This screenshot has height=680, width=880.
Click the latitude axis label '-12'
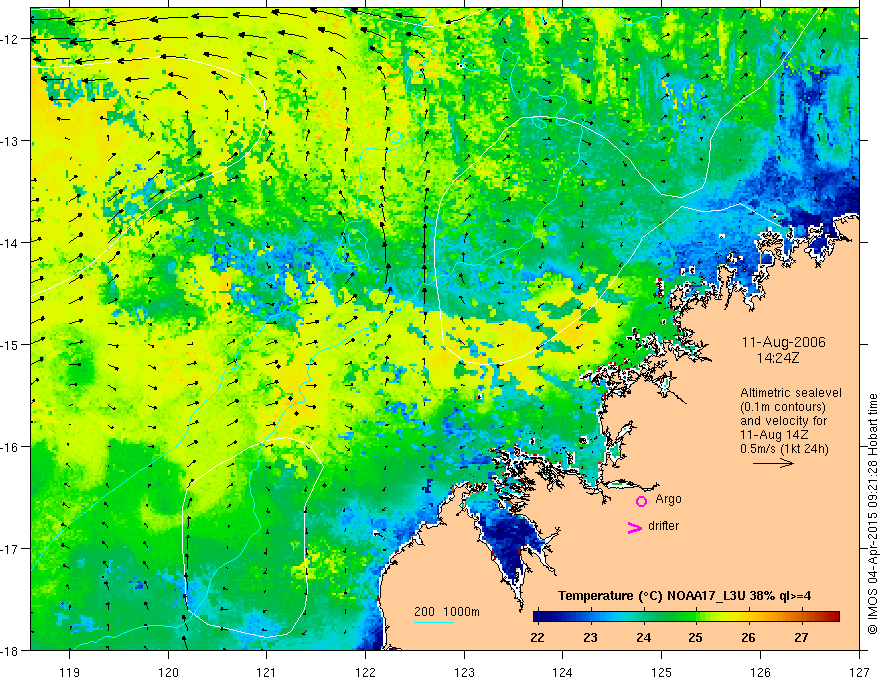(x=11, y=39)
